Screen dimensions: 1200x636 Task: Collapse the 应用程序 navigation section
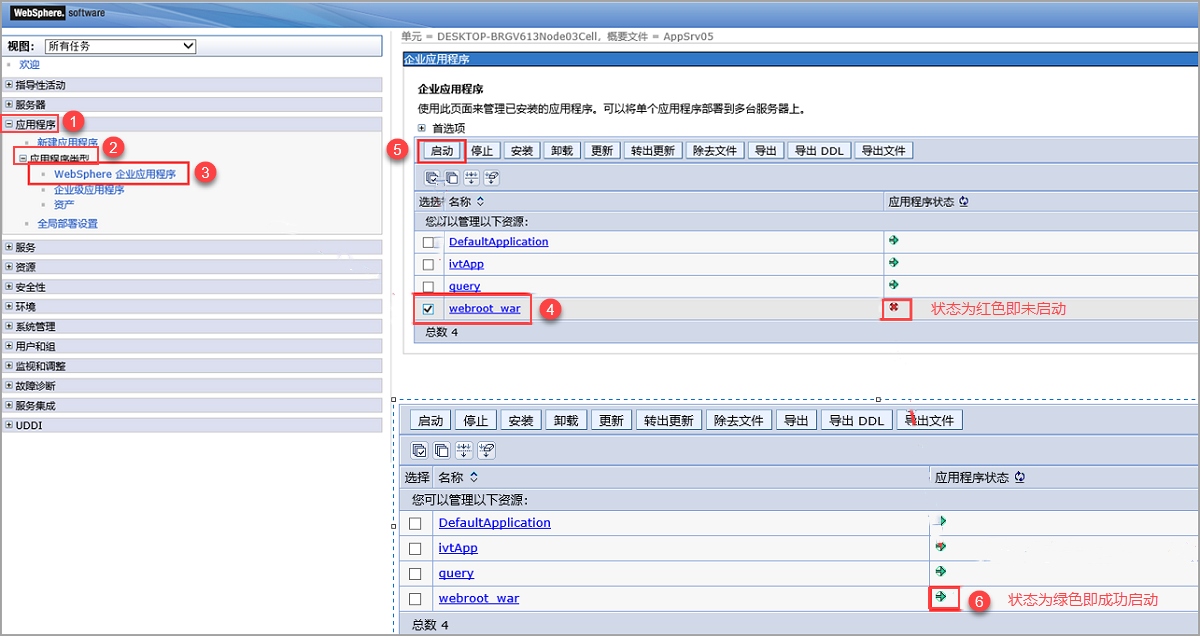[9, 125]
